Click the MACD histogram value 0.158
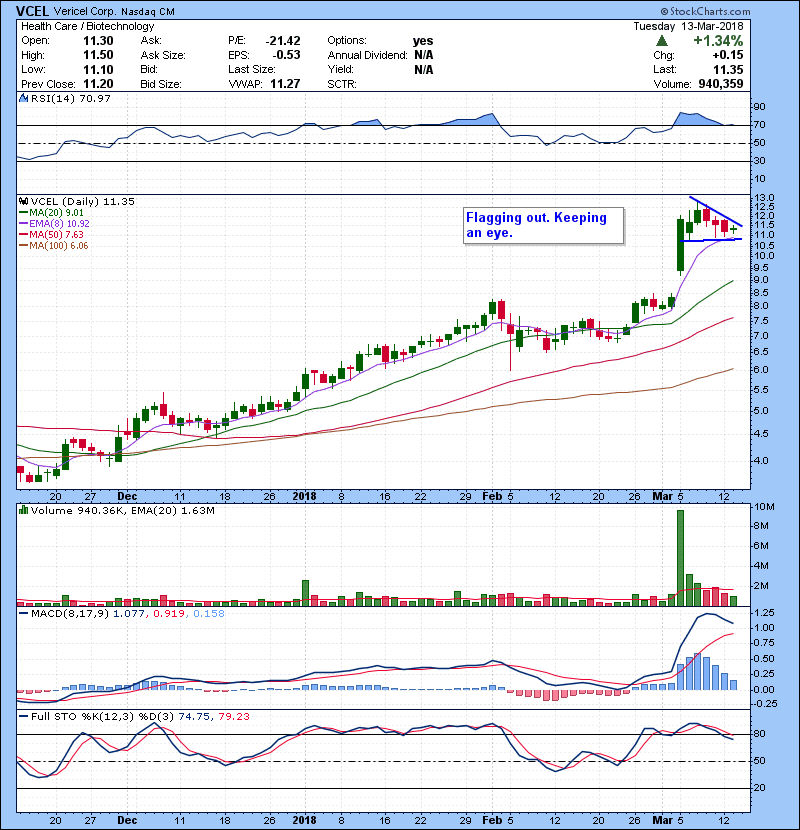Viewport: 800px width, 830px height. pos(209,614)
